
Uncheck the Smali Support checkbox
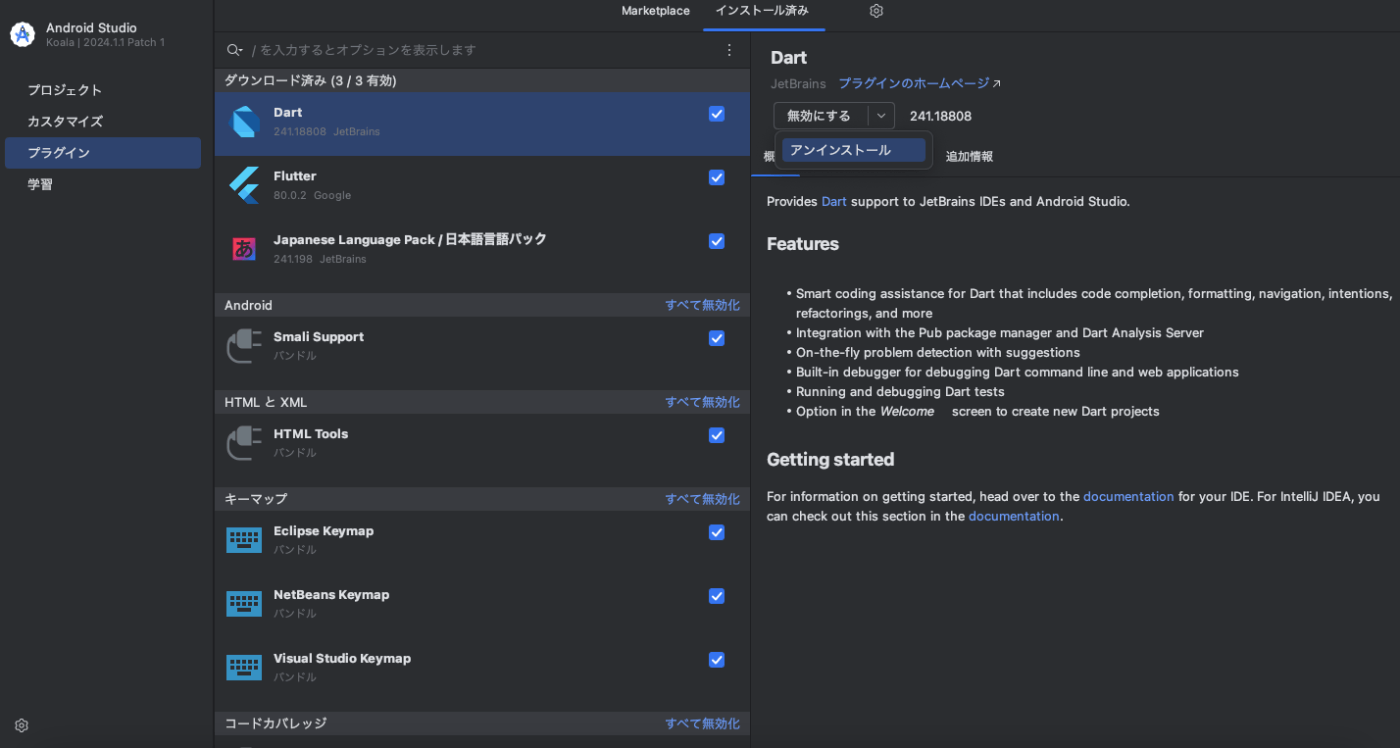716,338
